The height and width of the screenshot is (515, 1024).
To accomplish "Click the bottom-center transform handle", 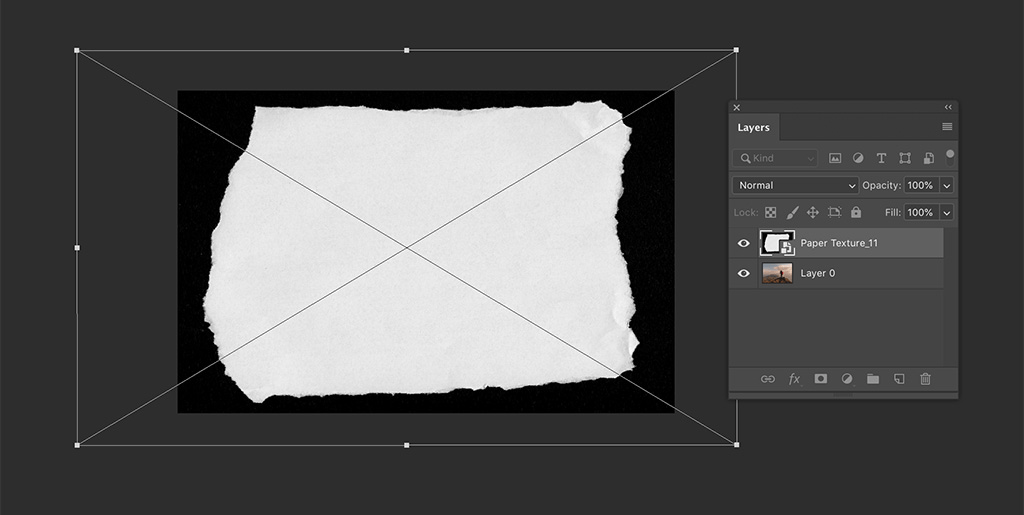I will click(x=407, y=445).
